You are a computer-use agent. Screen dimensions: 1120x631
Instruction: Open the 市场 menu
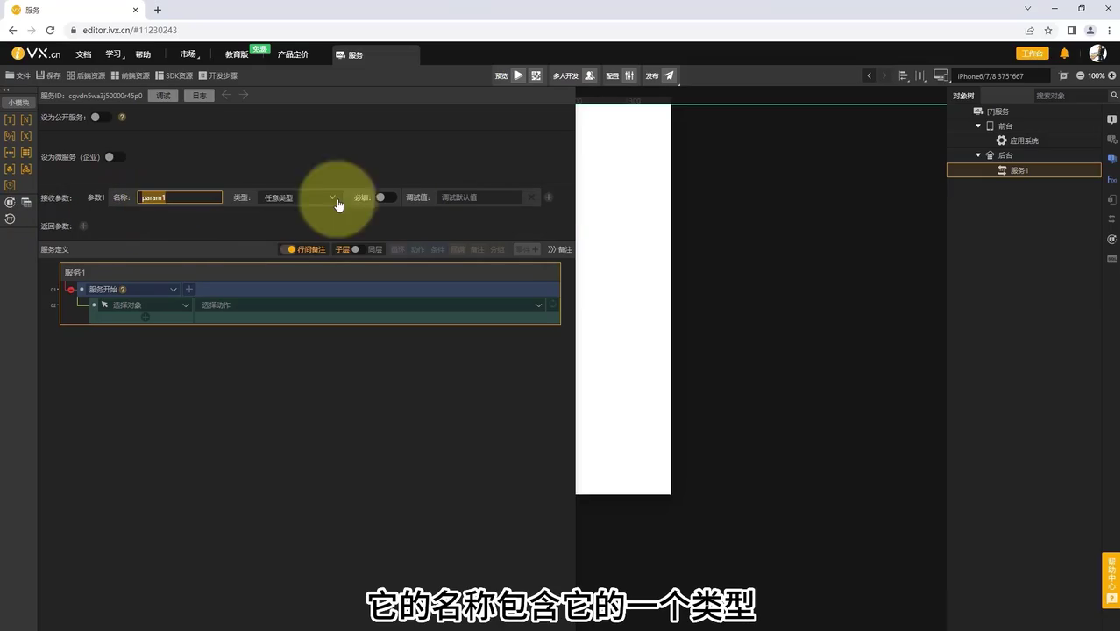[189, 54]
